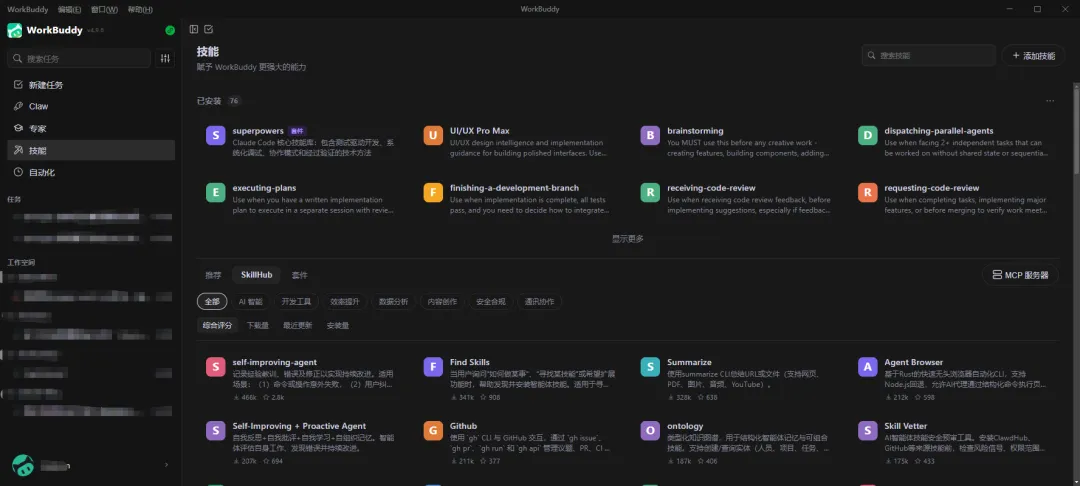Screen dimensions: 1080x486
Task: Open the MCP 服务器 button
Action: [1020, 275]
